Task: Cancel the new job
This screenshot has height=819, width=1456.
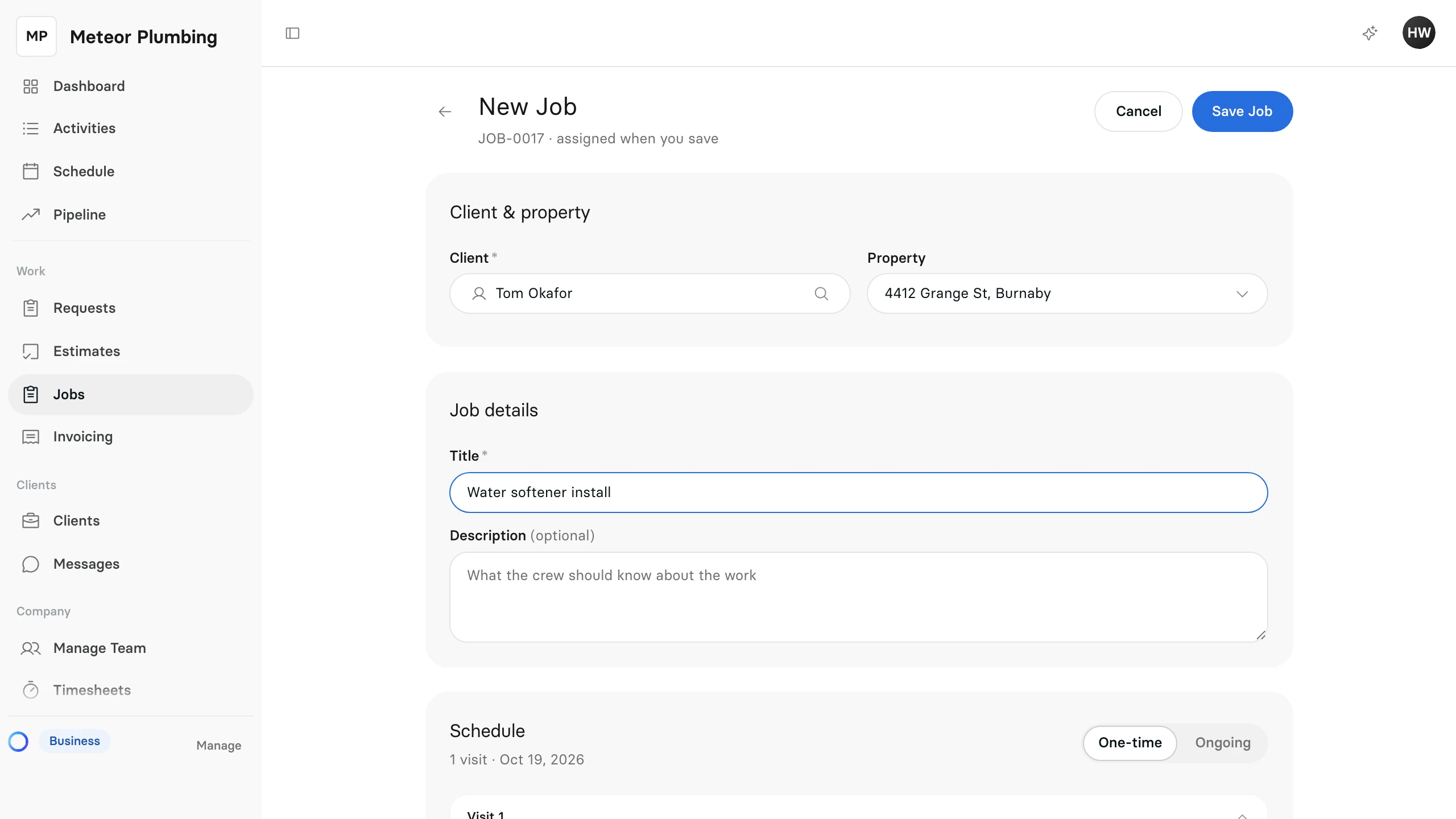Action: coord(1138,111)
